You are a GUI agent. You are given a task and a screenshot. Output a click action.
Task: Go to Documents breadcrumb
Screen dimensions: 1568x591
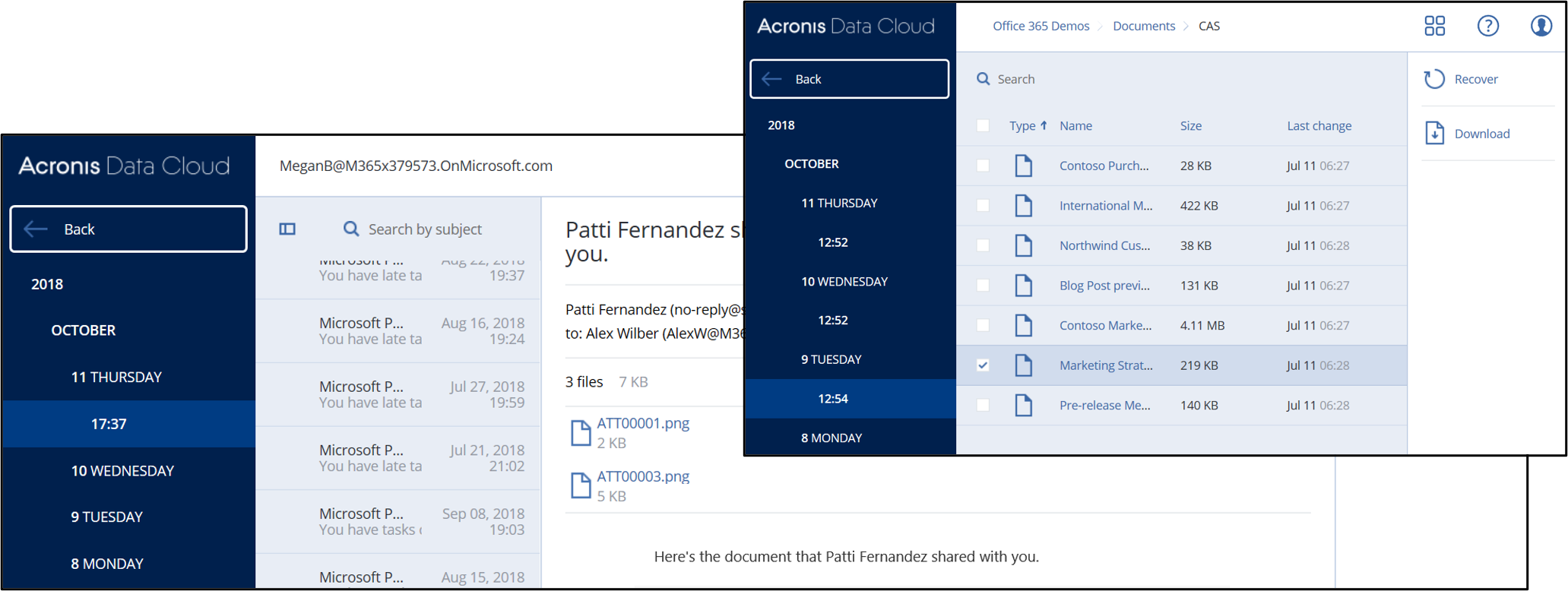(x=1144, y=26)
